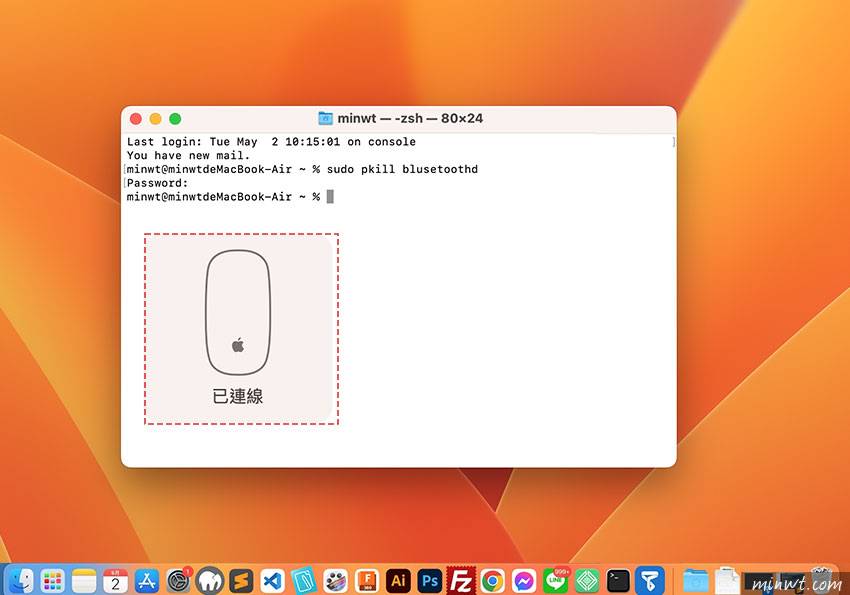Close the Terminal window with red button

[x=136, y=119]
